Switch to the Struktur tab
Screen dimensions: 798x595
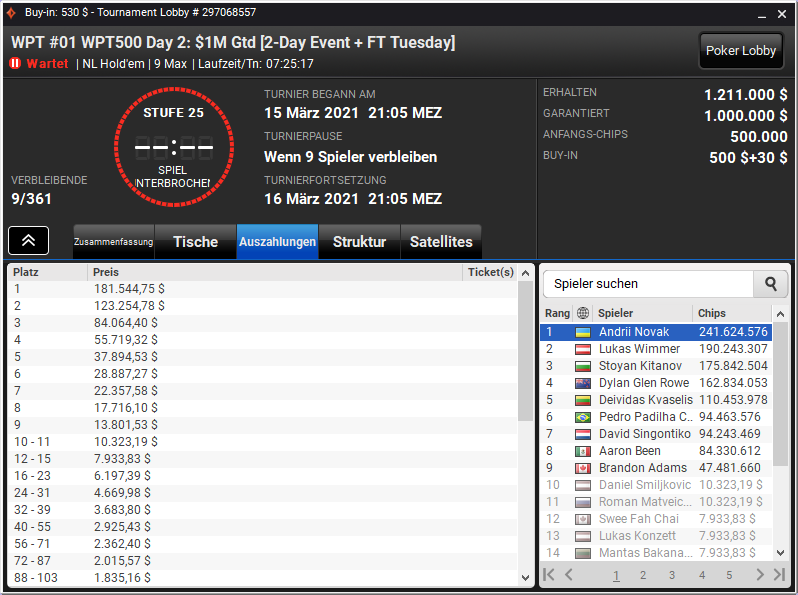click(359, 242)
